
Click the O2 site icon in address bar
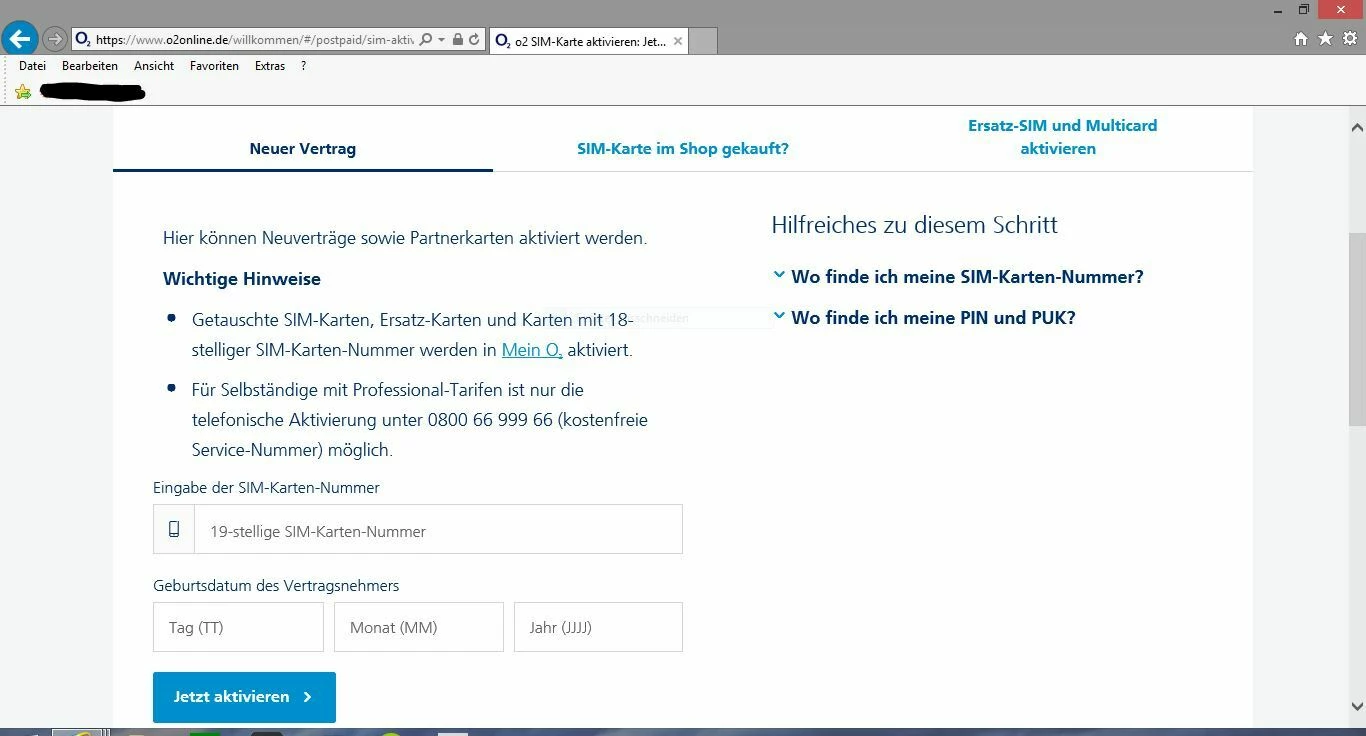coord(83,40)
